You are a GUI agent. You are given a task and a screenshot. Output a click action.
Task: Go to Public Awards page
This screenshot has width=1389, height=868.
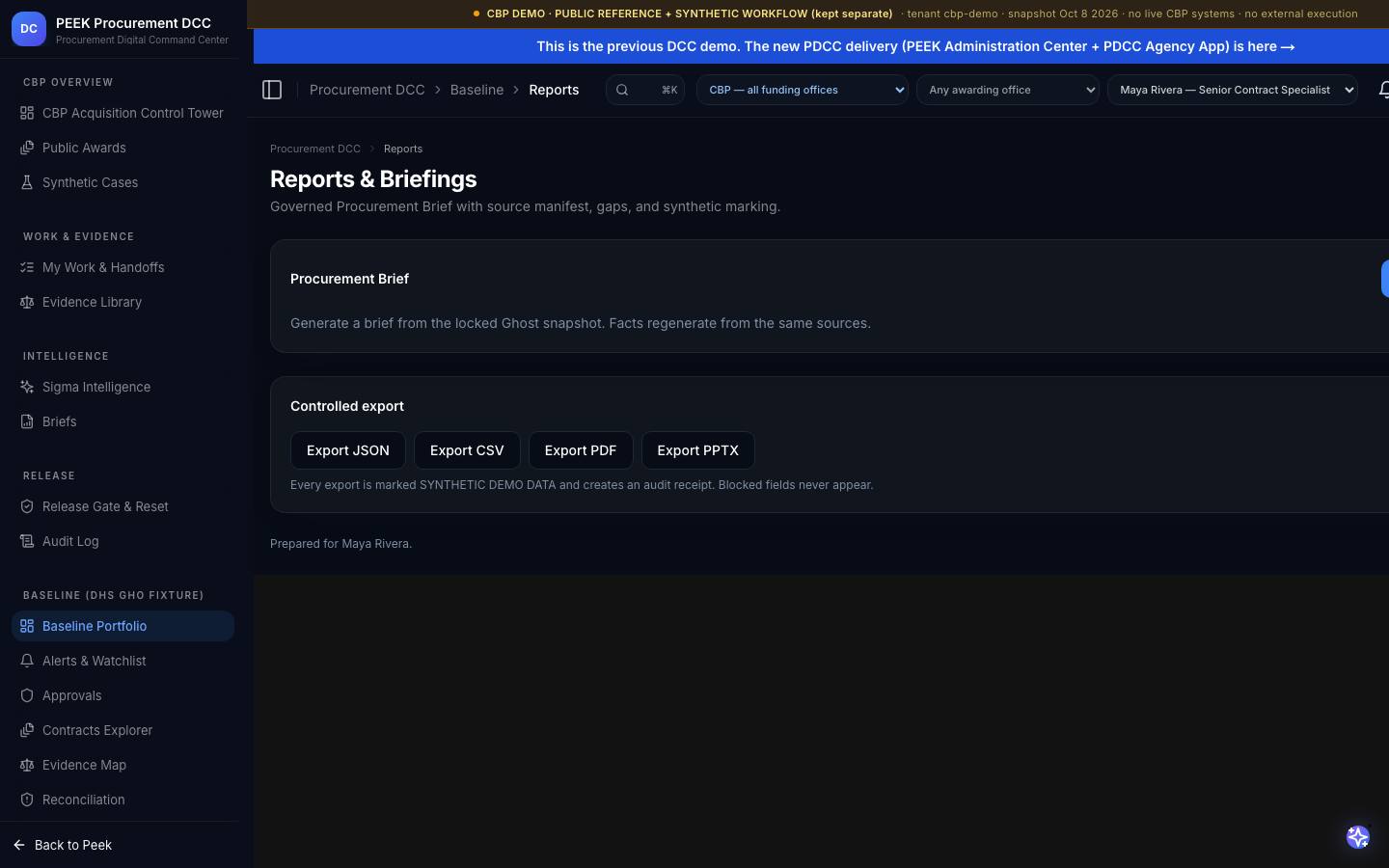tap(123, 148)
